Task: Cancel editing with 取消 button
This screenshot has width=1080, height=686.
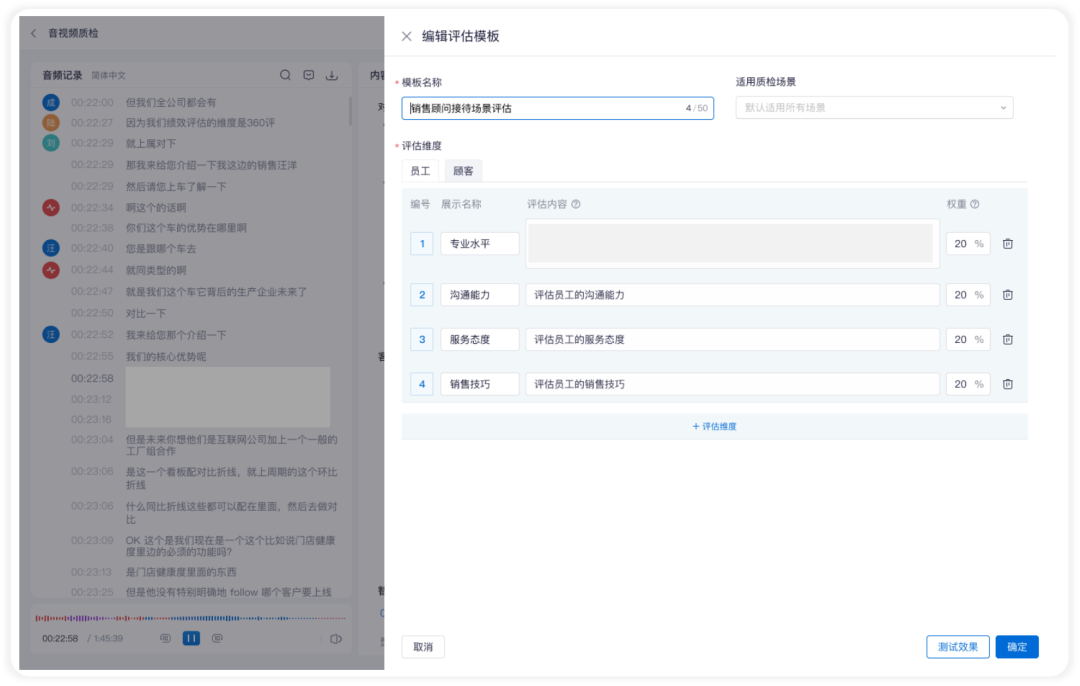Action: [423, 647]
